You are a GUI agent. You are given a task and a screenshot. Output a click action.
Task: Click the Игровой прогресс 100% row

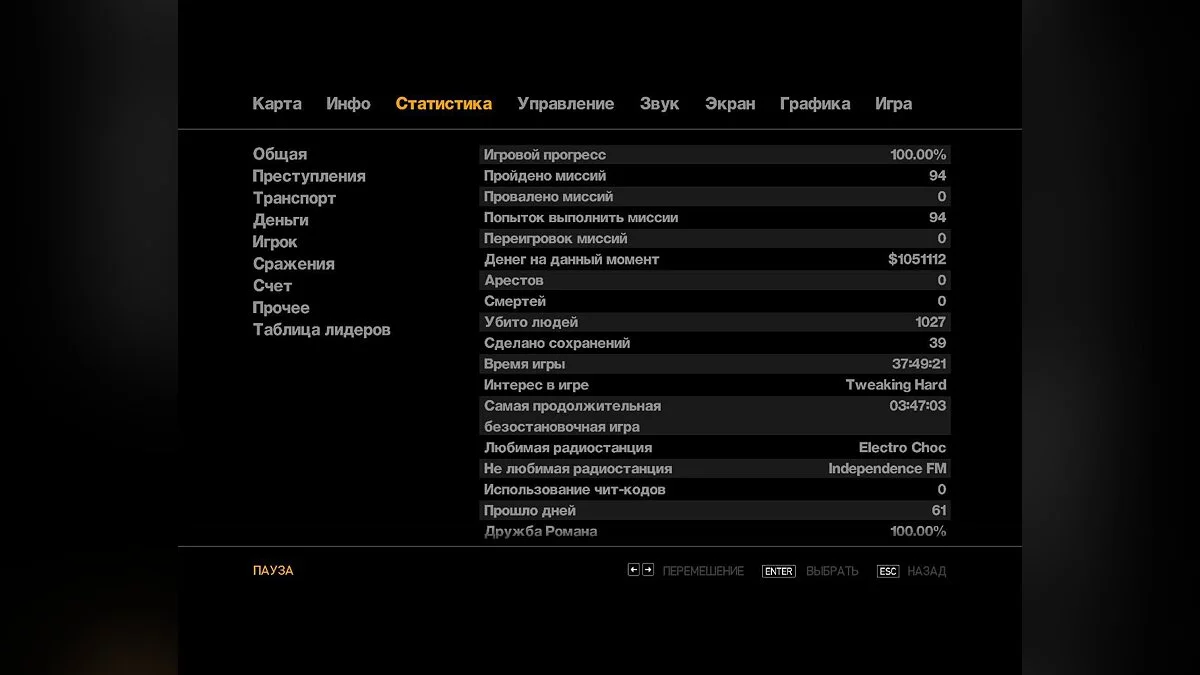pyautogui.click(x=715, y=154)
